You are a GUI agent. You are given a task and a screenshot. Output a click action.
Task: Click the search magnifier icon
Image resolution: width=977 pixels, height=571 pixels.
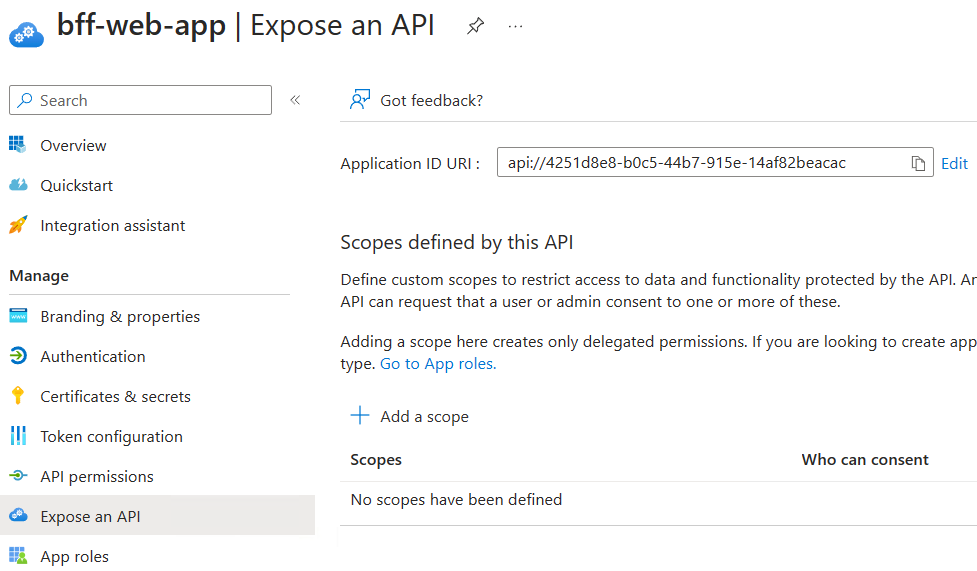click(25, 100)
